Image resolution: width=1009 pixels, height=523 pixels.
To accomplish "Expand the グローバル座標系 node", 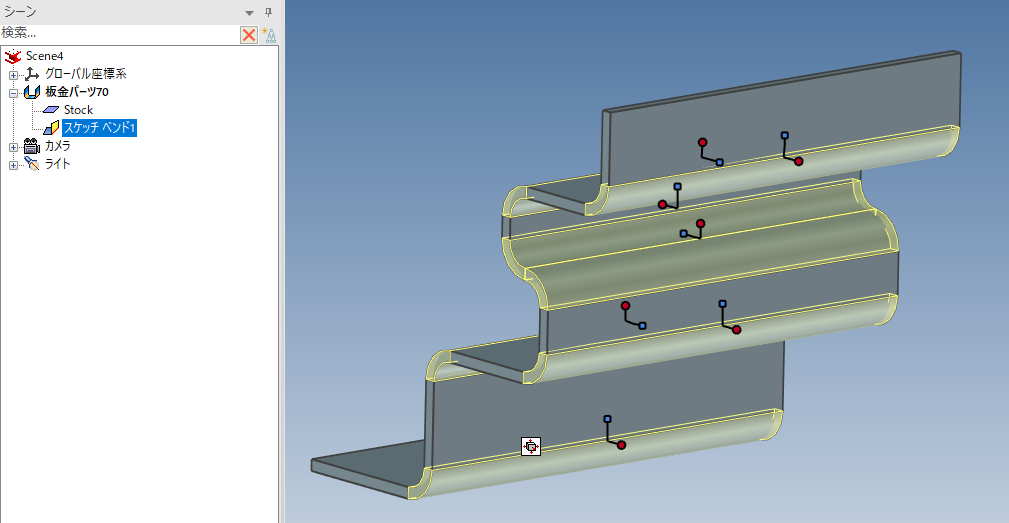I will click(x=14, y=74).
